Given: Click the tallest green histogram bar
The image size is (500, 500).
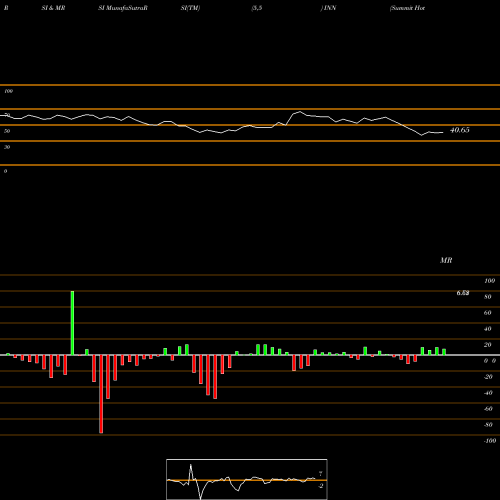Looking at the screenshot, I should (72, 323).
